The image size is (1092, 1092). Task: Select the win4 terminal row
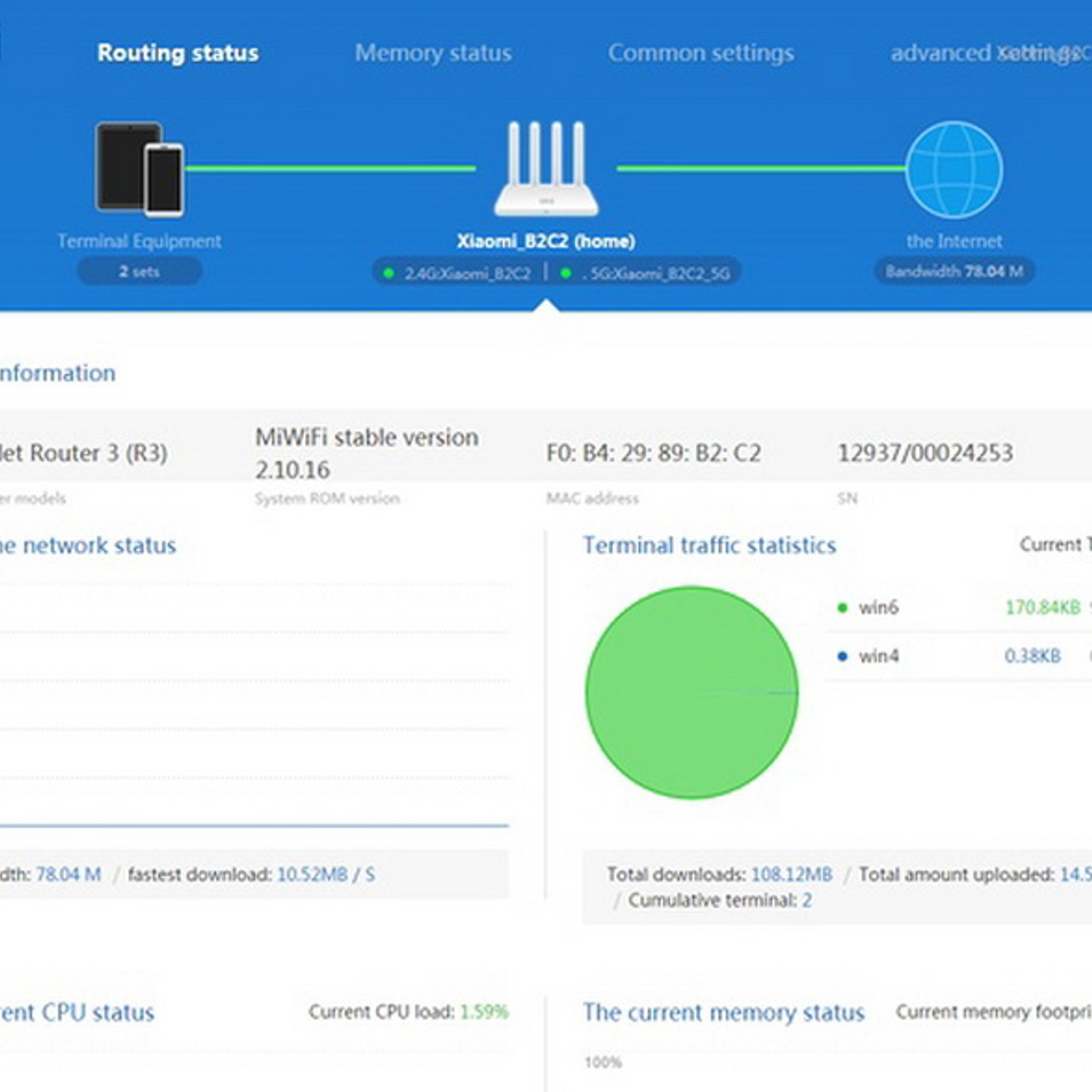point(959,656)
